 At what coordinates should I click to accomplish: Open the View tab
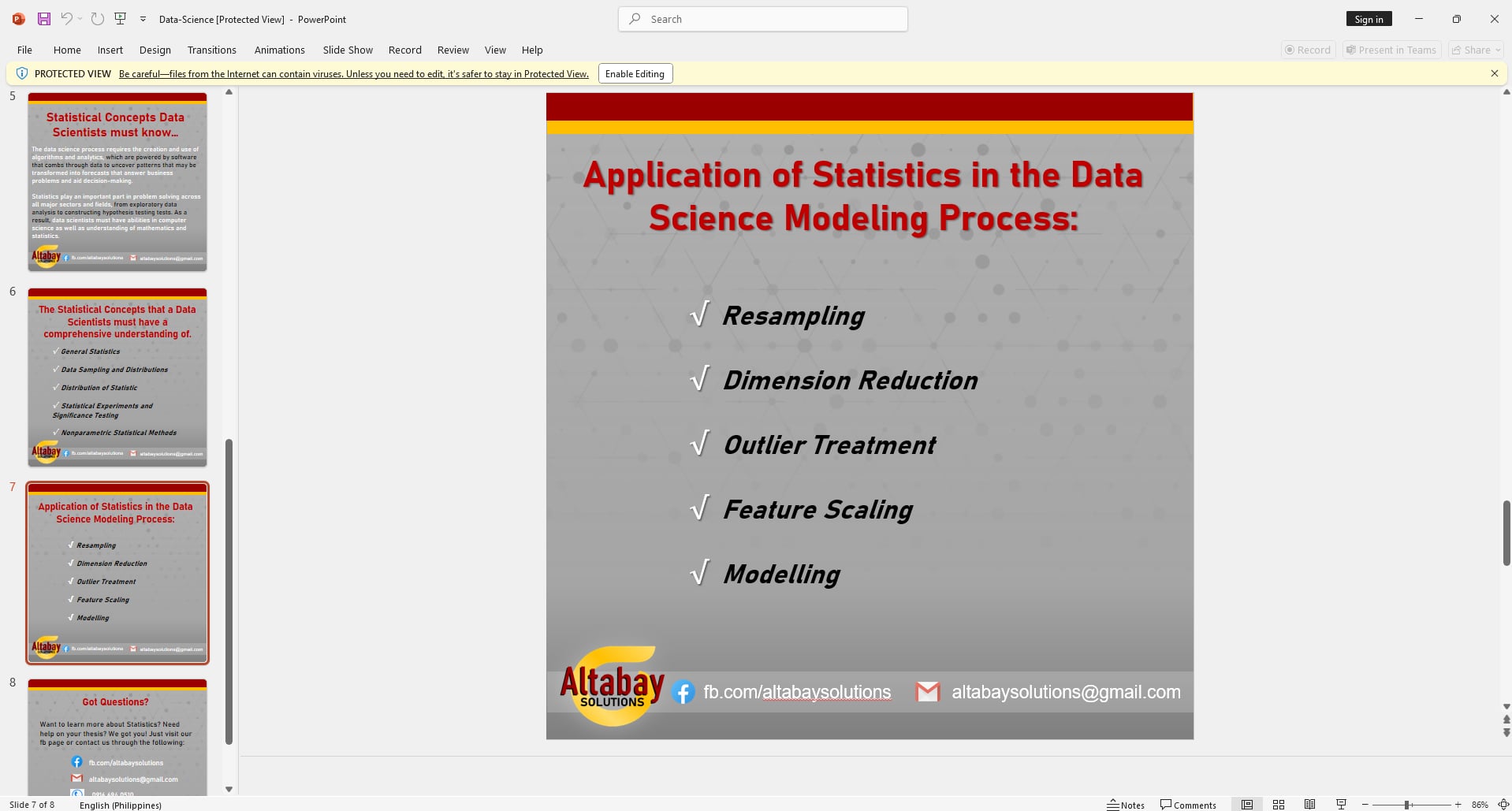coord(495,50)
